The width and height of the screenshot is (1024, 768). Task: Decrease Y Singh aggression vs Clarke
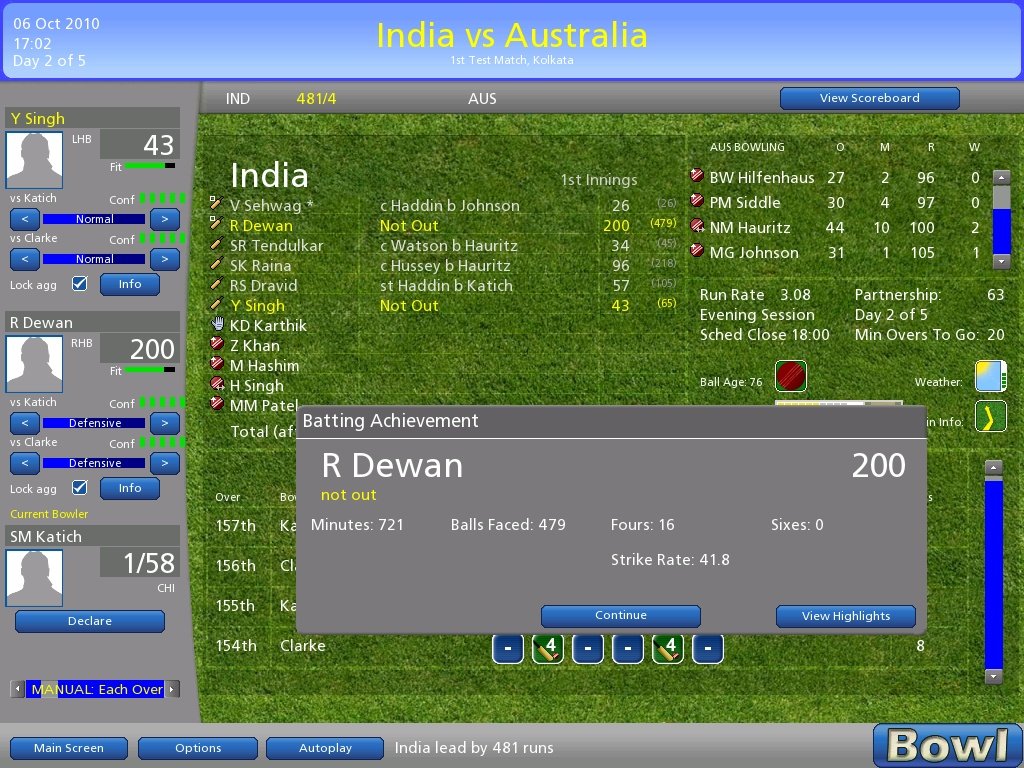25,259
